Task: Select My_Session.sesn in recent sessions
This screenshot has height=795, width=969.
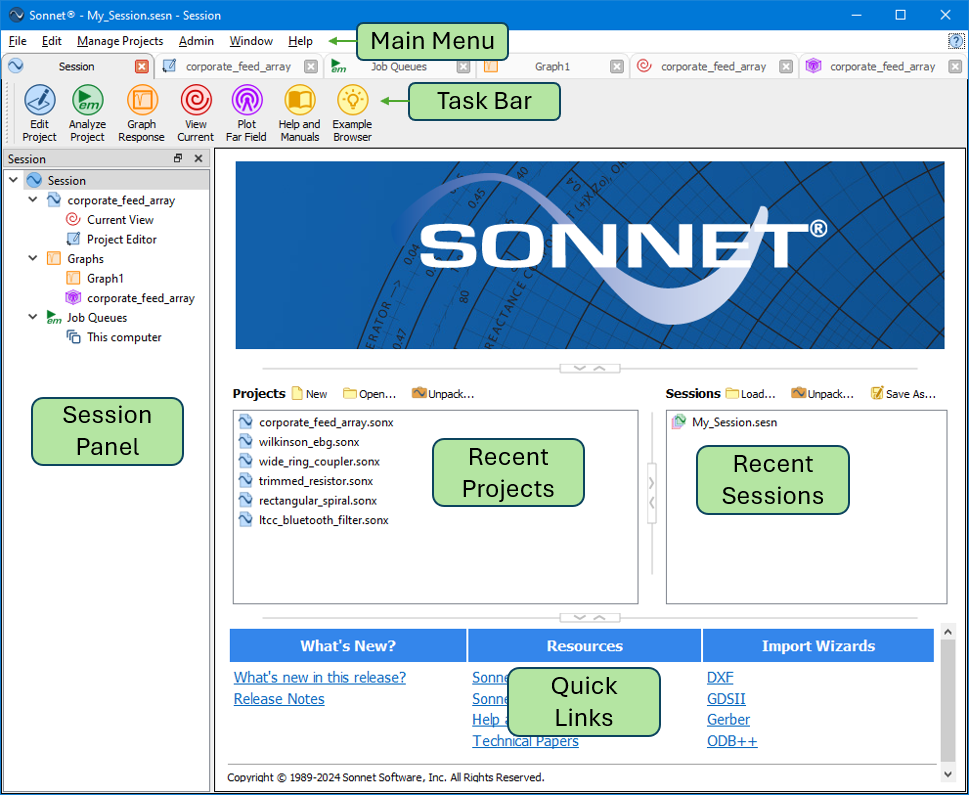Action: click(734, 422)
